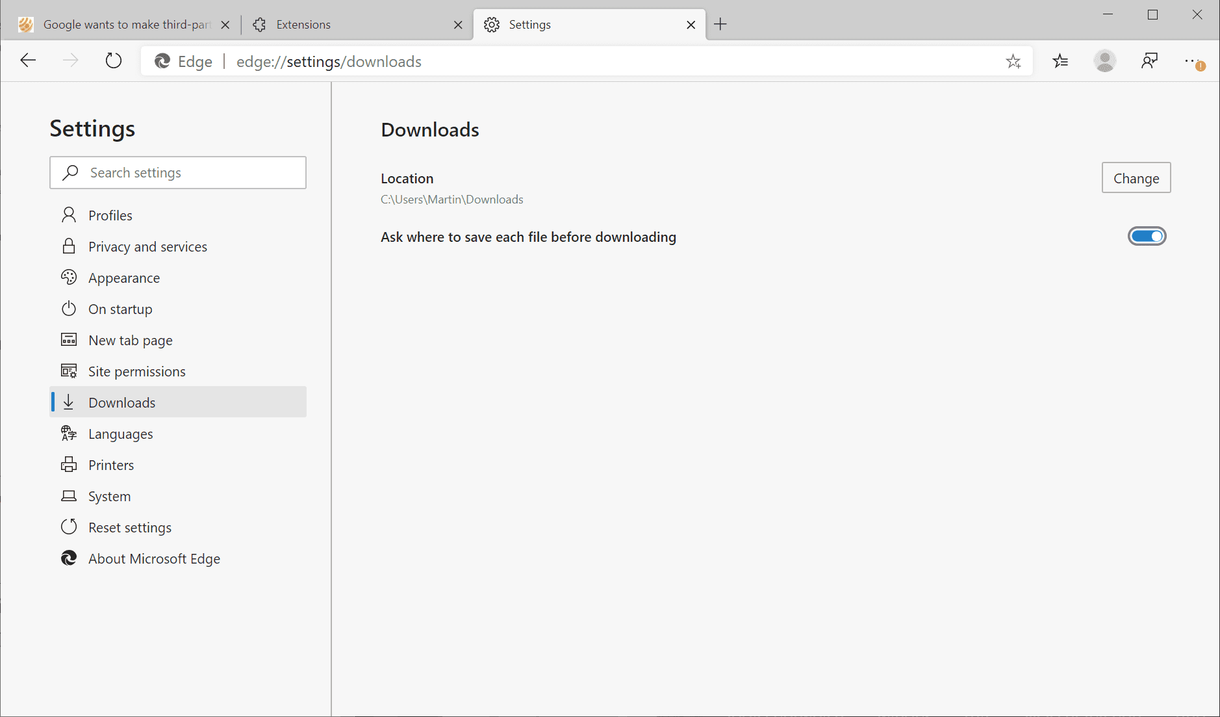Reload the page with the refresh icon

[x=113, y=61]
